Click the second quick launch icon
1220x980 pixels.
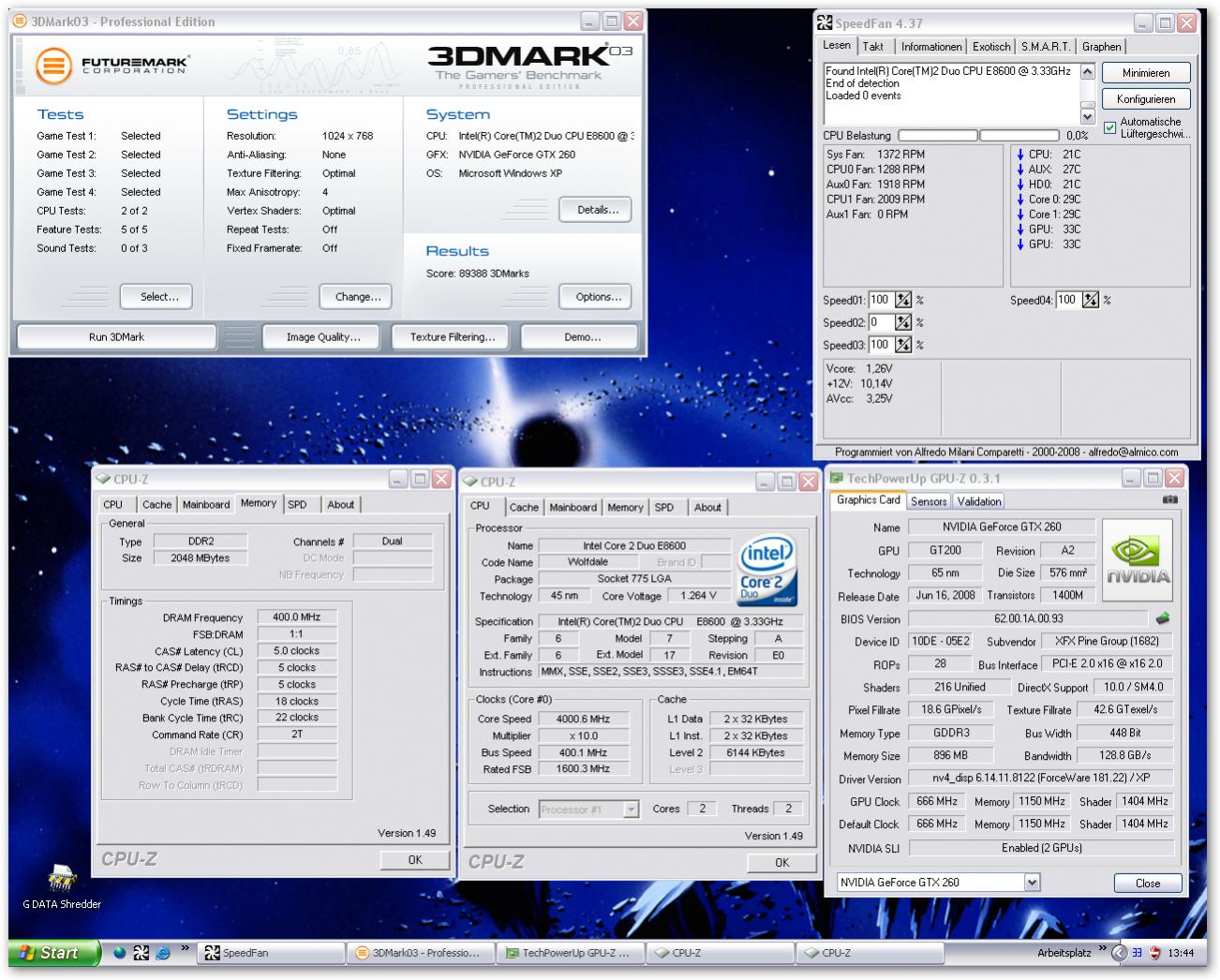click(141, 953)
